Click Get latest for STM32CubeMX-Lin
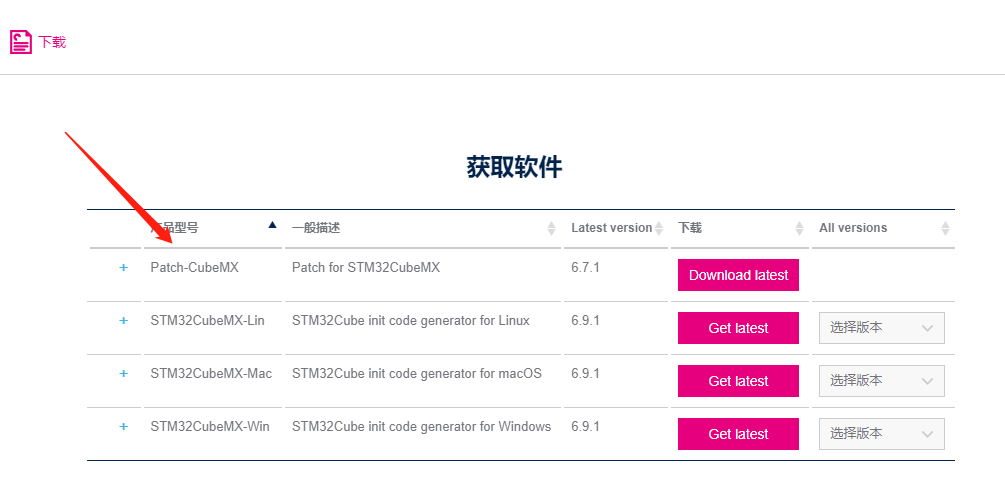The width and height of the screenshot is (1005, 502). click(738, 328)
